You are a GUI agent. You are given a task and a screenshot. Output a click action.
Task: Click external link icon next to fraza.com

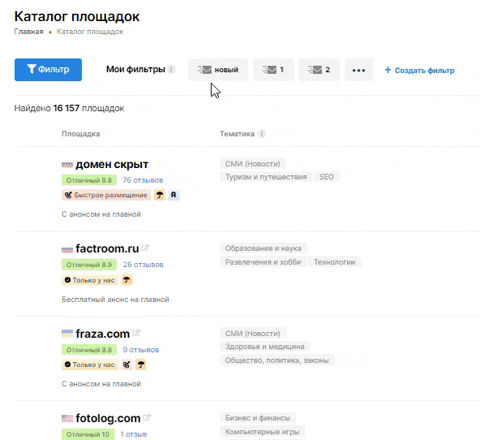tap(136, 333)
